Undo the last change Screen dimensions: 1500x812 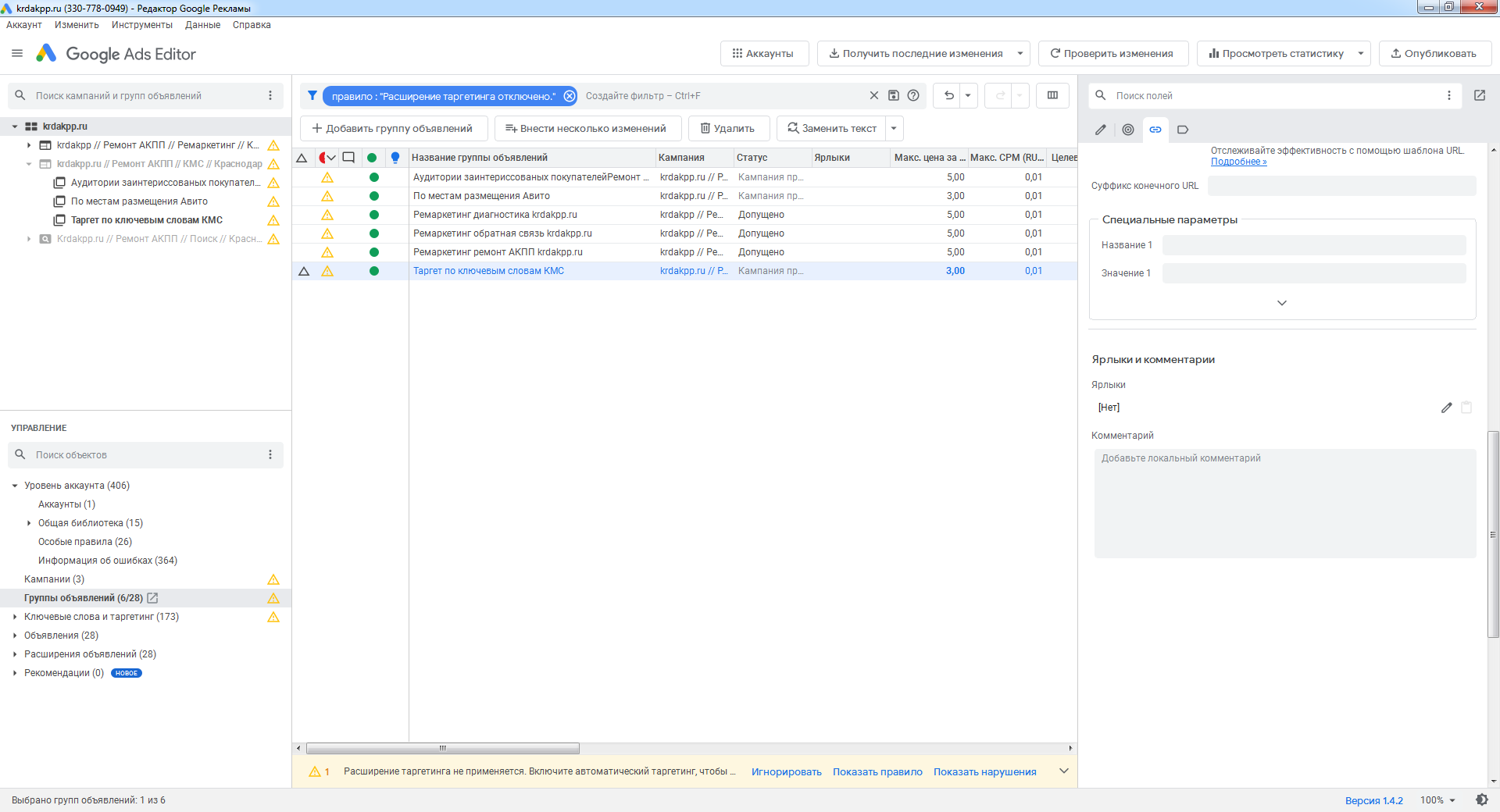948,95
